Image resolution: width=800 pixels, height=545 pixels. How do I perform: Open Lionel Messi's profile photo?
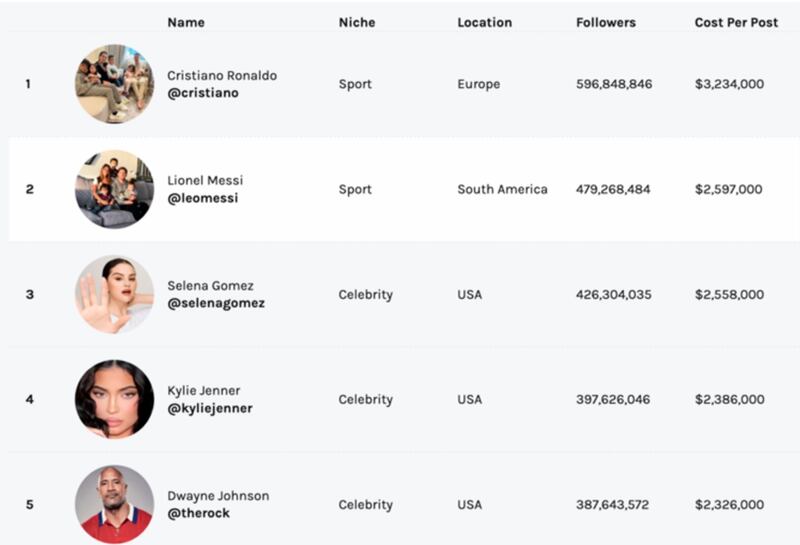point(114,189)
